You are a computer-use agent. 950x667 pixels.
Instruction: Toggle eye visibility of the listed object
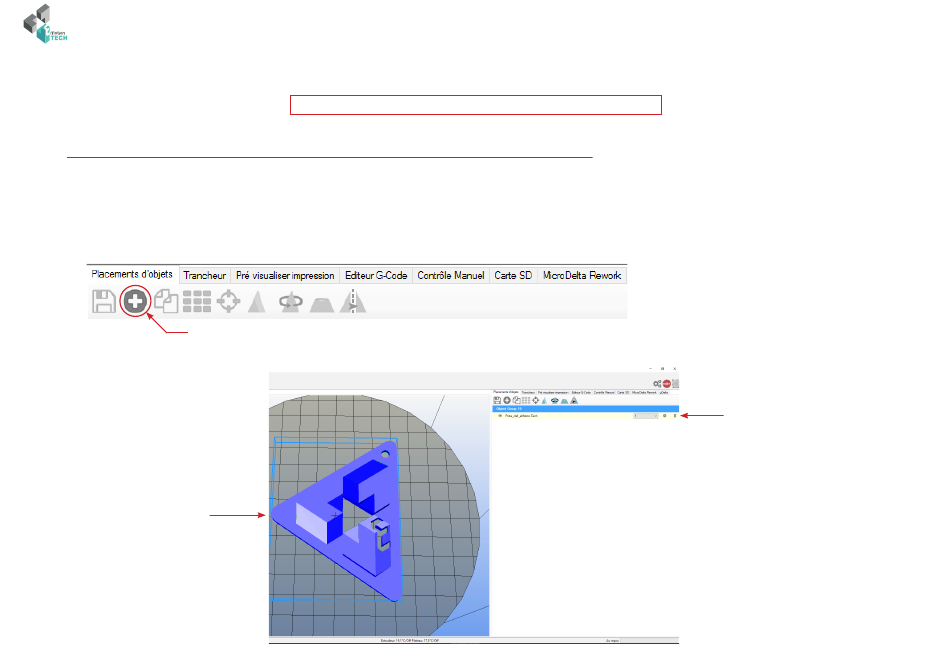pyautogui.click(x=500, y=416)
